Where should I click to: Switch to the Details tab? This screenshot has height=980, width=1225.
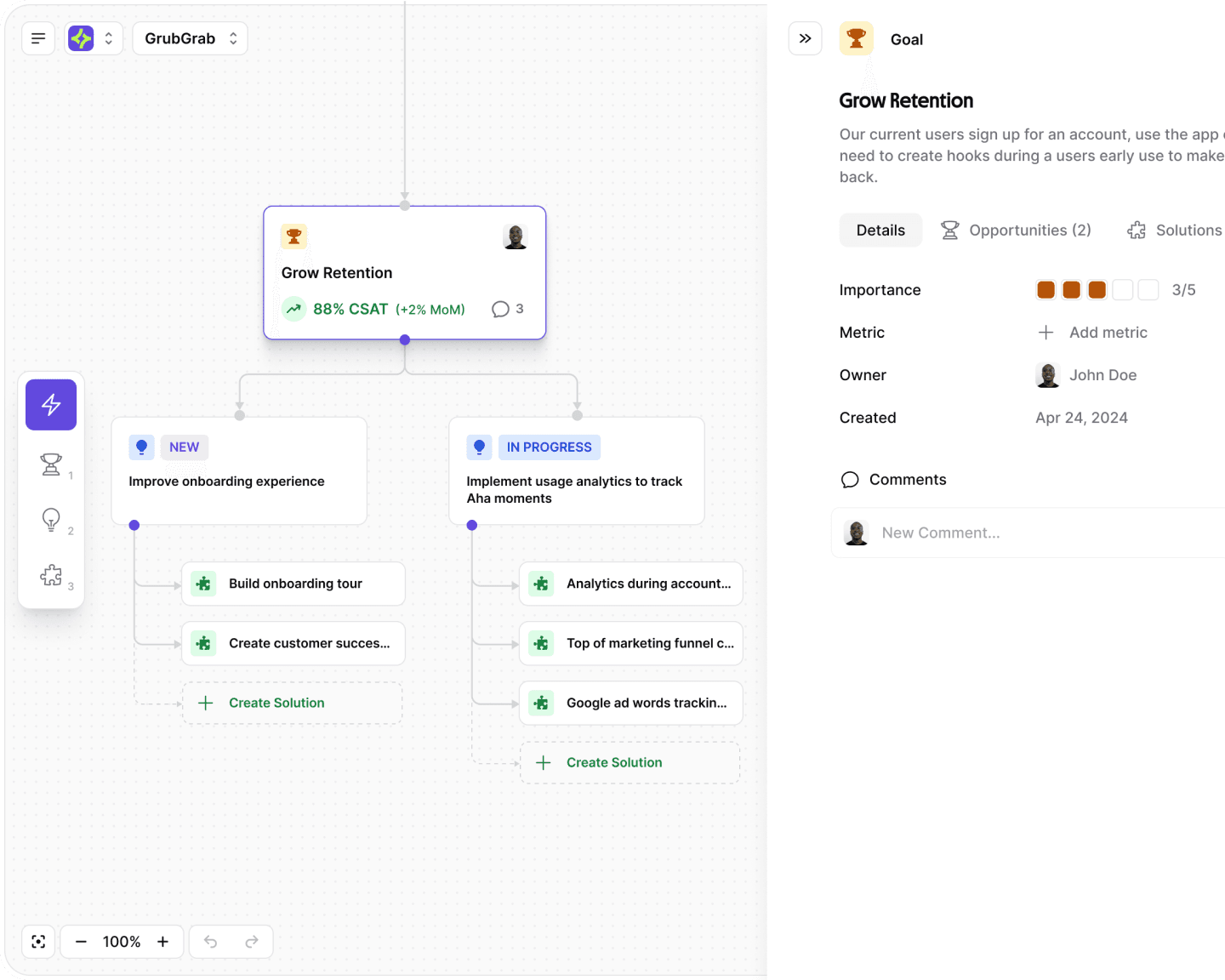(880, 231)
